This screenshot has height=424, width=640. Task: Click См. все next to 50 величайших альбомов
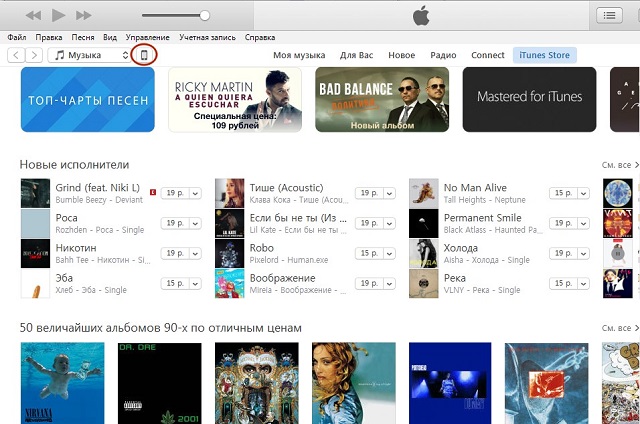pyautogui.click(x=620, y=328)
